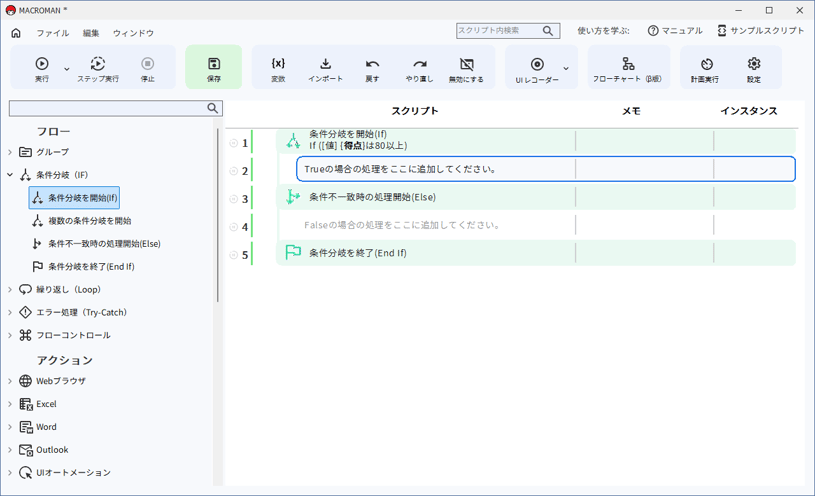Select row 2 Trueの場合の処理 placeholder
This screenshot has height=496, width=815.
(x=546, y=169)
